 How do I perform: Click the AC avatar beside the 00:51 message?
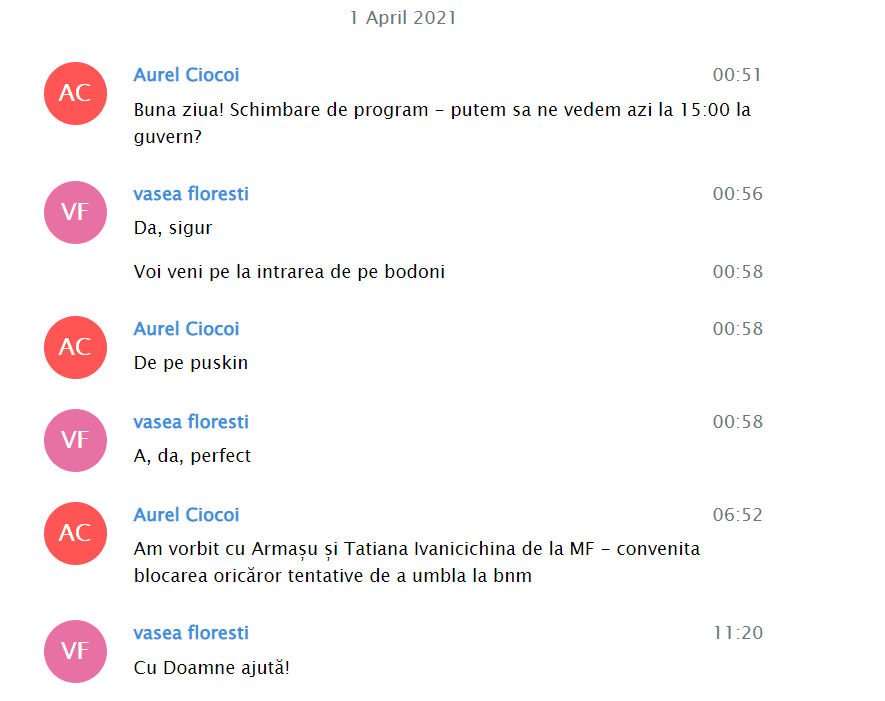(x=76, y=93)
